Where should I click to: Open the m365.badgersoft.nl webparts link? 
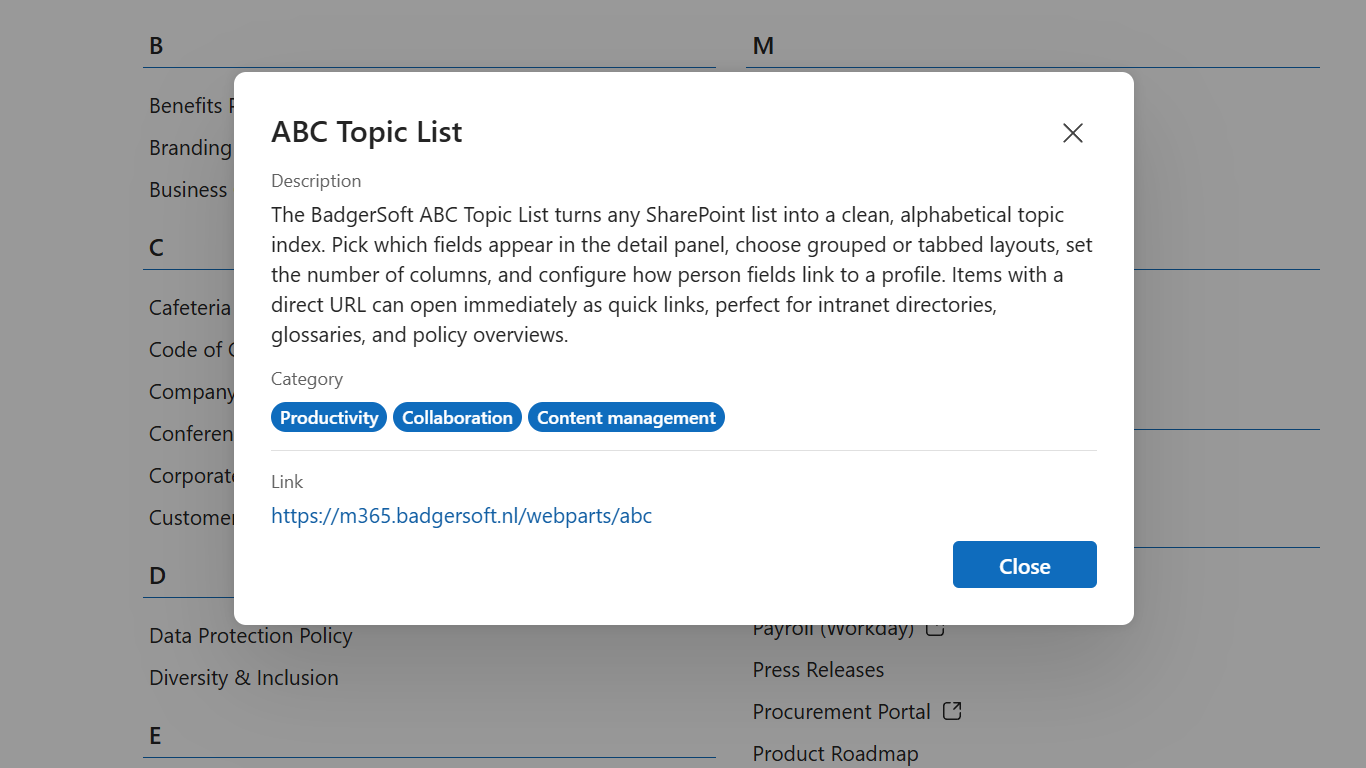tap(461, 516)
